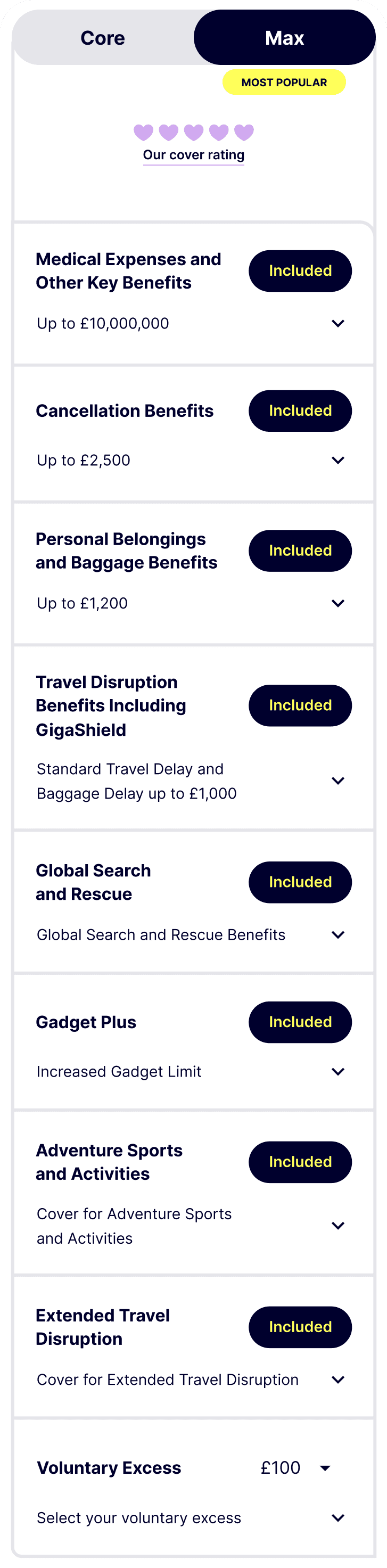Expand the Extended Travel Disruption details

click(x=339, y=1380)
